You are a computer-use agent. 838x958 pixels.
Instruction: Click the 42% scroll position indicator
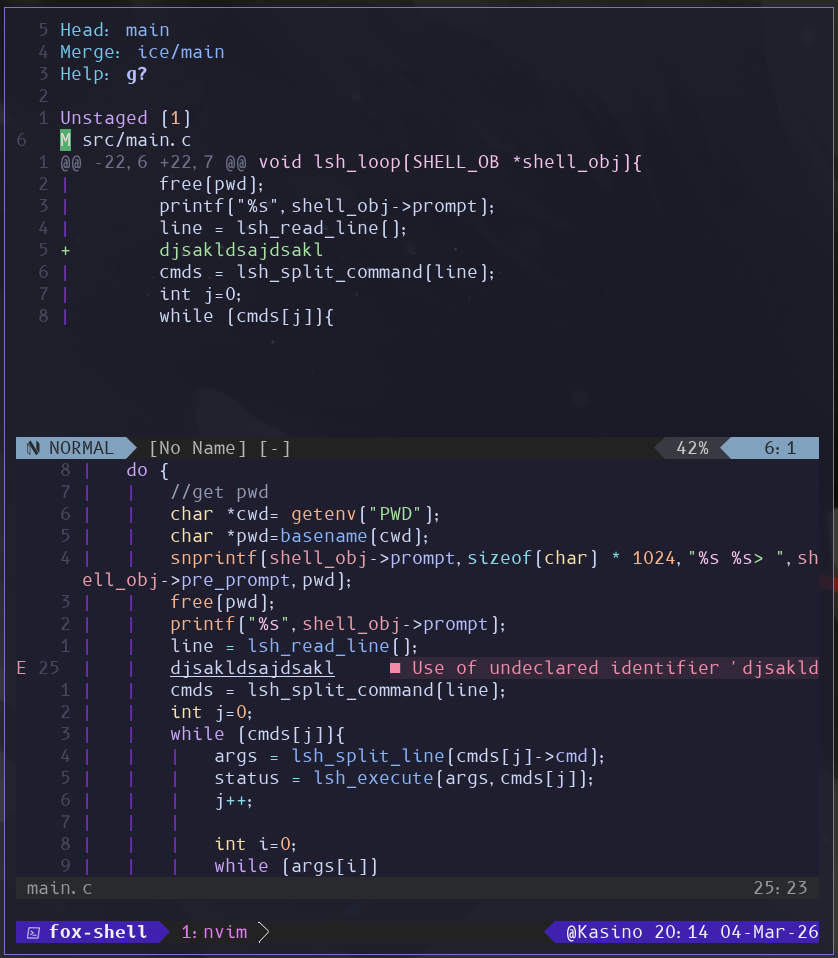pyautogui.click(x=692, y=448)
